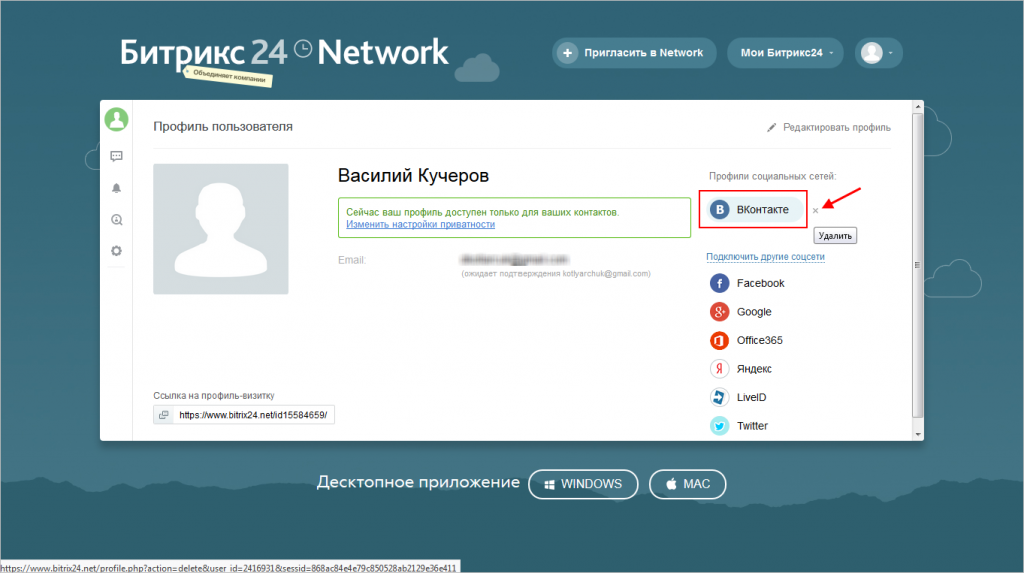Open the notifications bell icon

click(x=116, y=188)
